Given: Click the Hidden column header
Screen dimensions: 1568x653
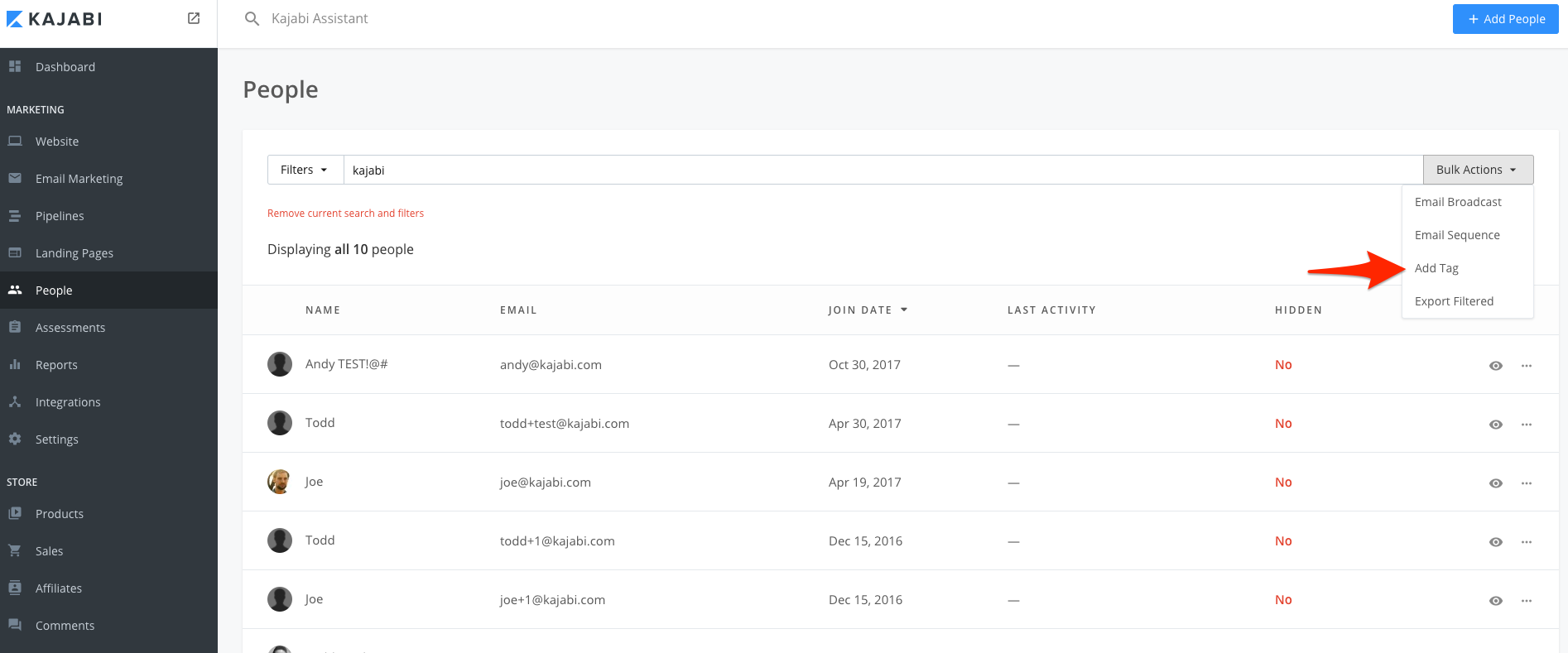Looking at the screenshot, I should [x=1298, y=310].
